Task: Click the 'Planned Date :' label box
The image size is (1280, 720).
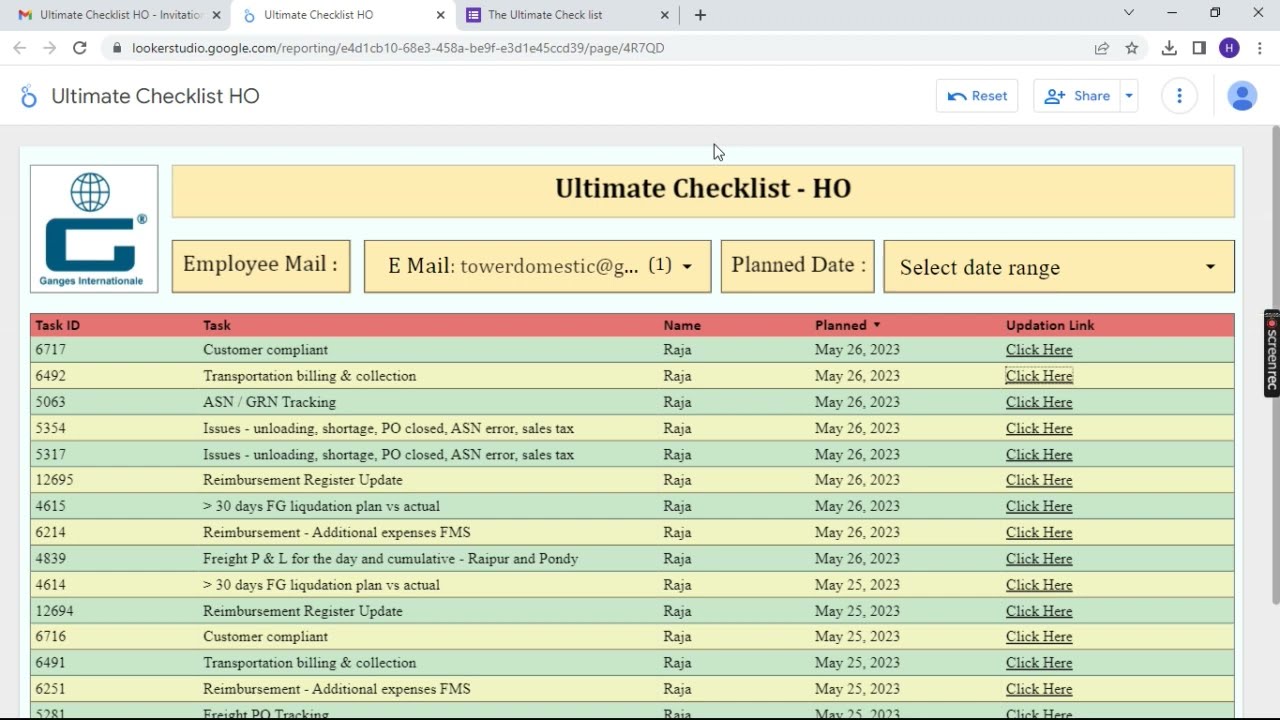Action: pos(798,266)
